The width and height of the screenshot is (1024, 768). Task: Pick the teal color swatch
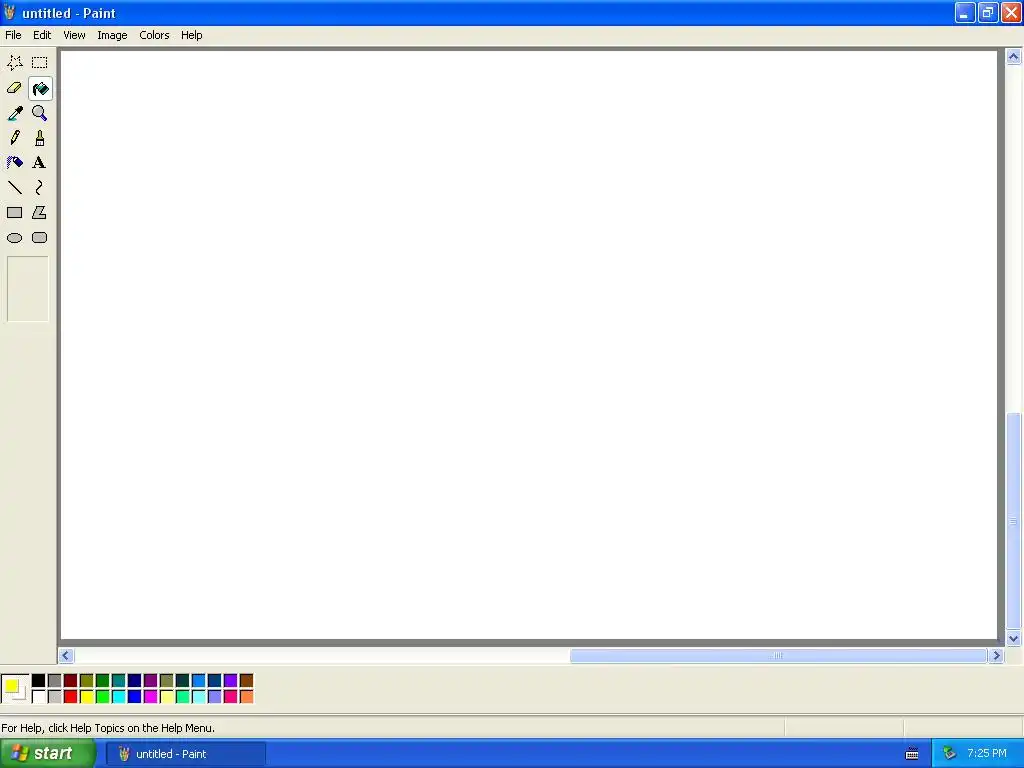pyautogui.click(x=118, y=680)
